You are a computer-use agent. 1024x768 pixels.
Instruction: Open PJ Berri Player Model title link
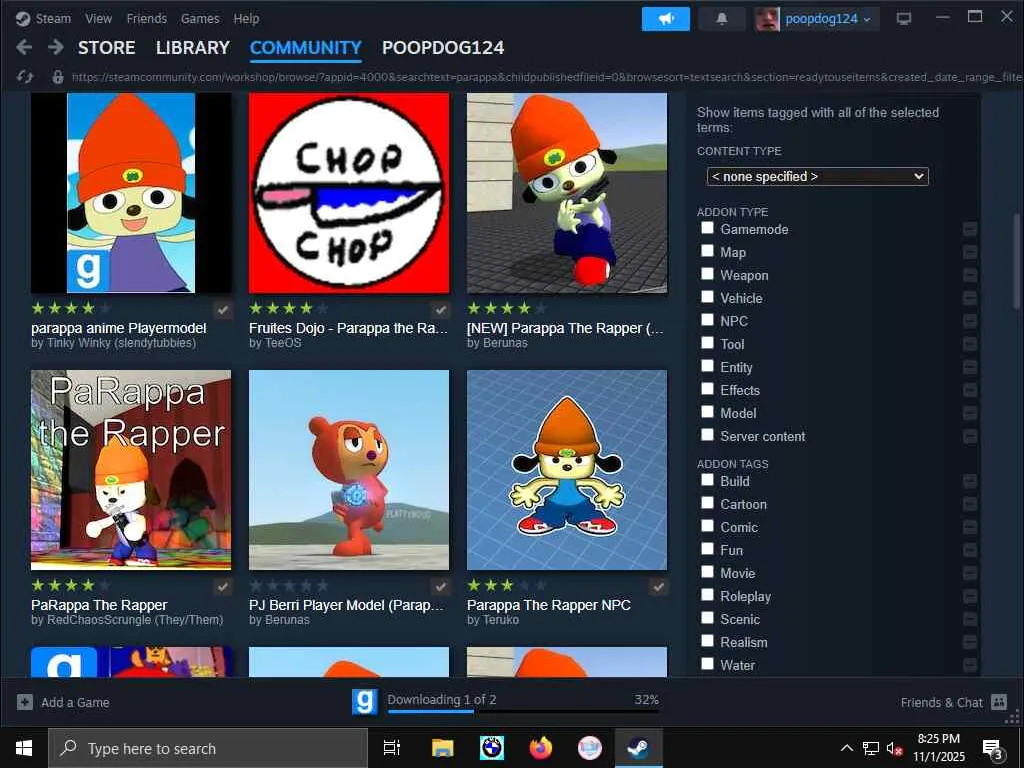pyautogui.click(x=346, y=605)
